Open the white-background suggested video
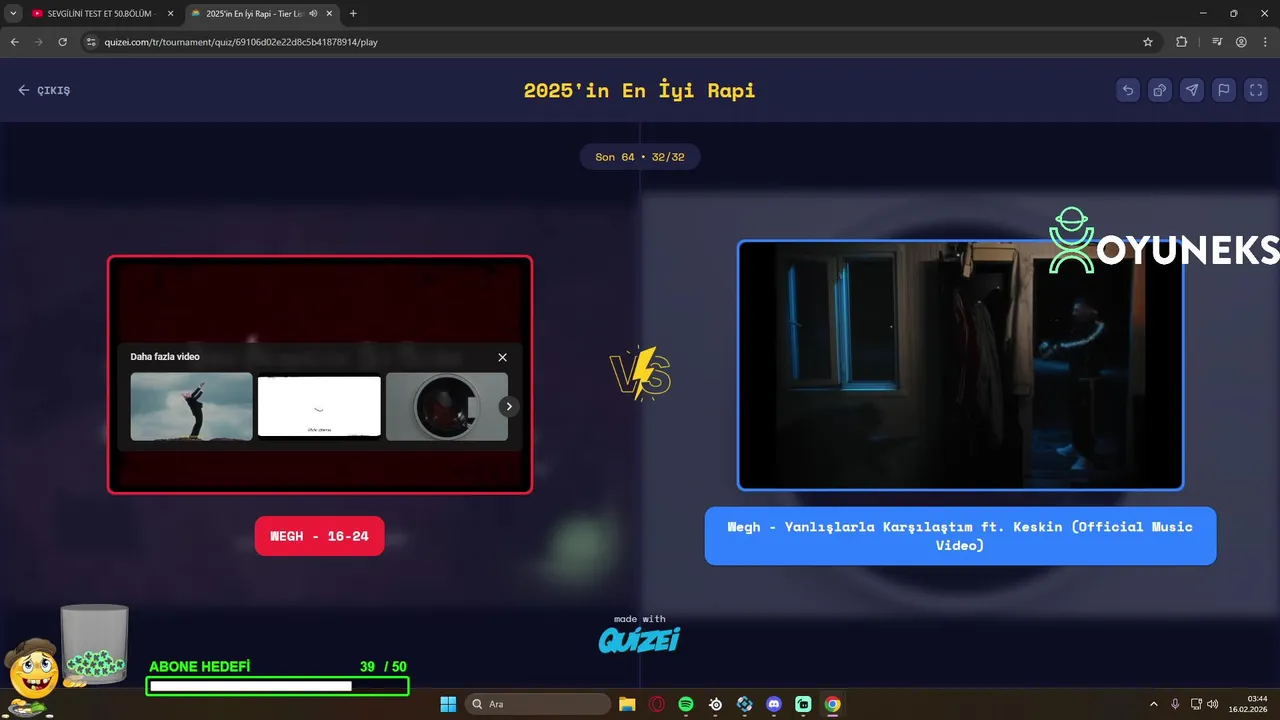The width and height of the screenshot is (1280, 720). (x=319, y=406)
